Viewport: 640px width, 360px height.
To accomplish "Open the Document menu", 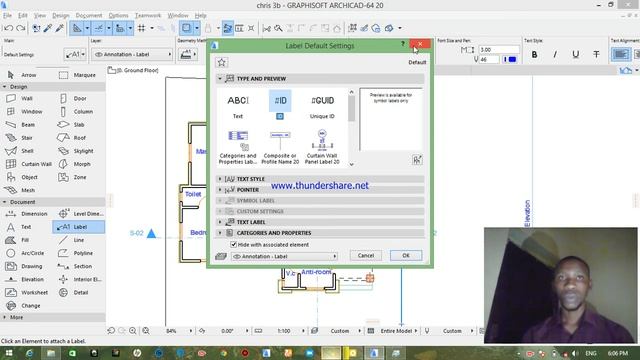I will [89, 16].
